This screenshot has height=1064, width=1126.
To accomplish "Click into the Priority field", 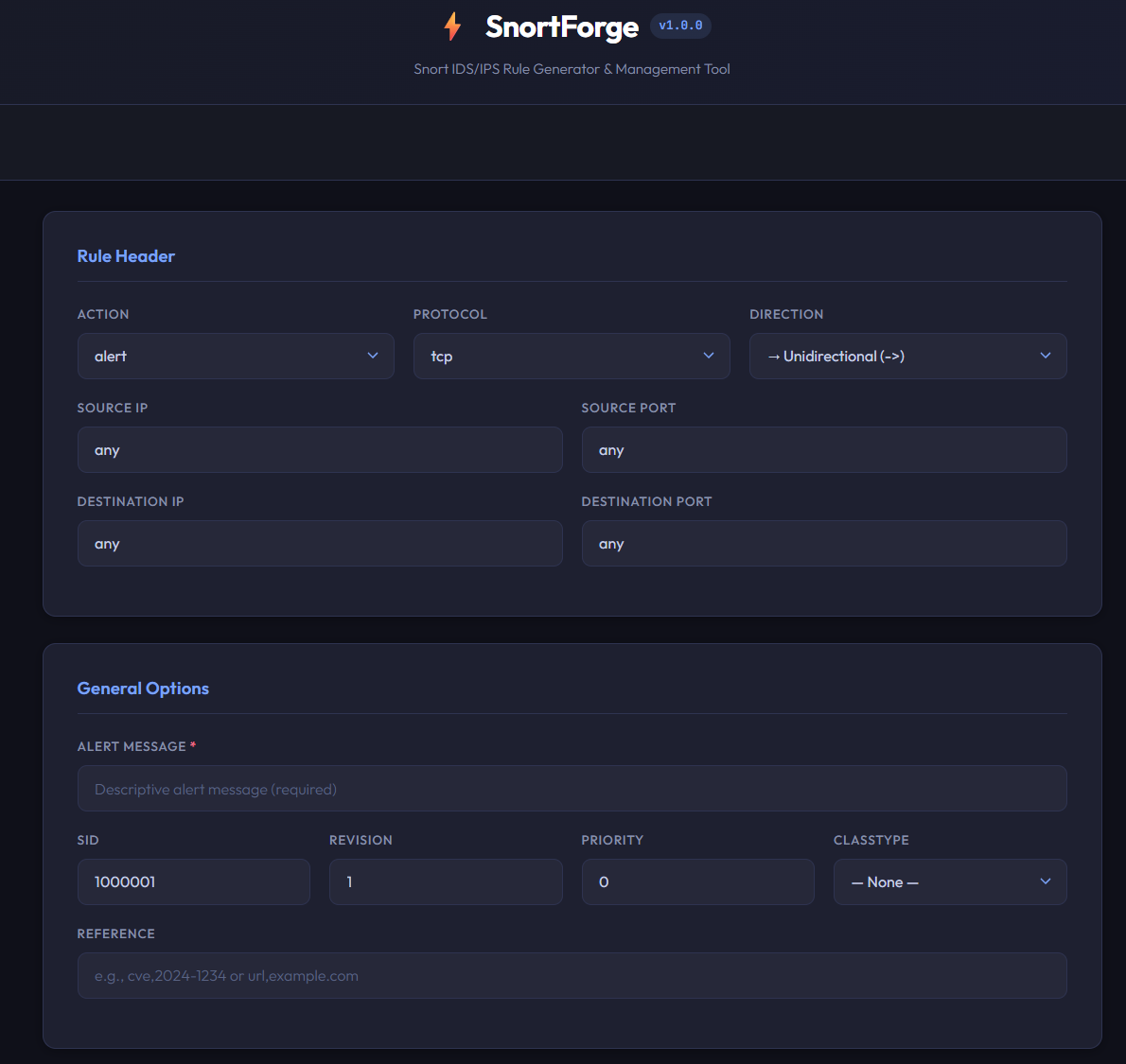I will click(x=697, y=882).
